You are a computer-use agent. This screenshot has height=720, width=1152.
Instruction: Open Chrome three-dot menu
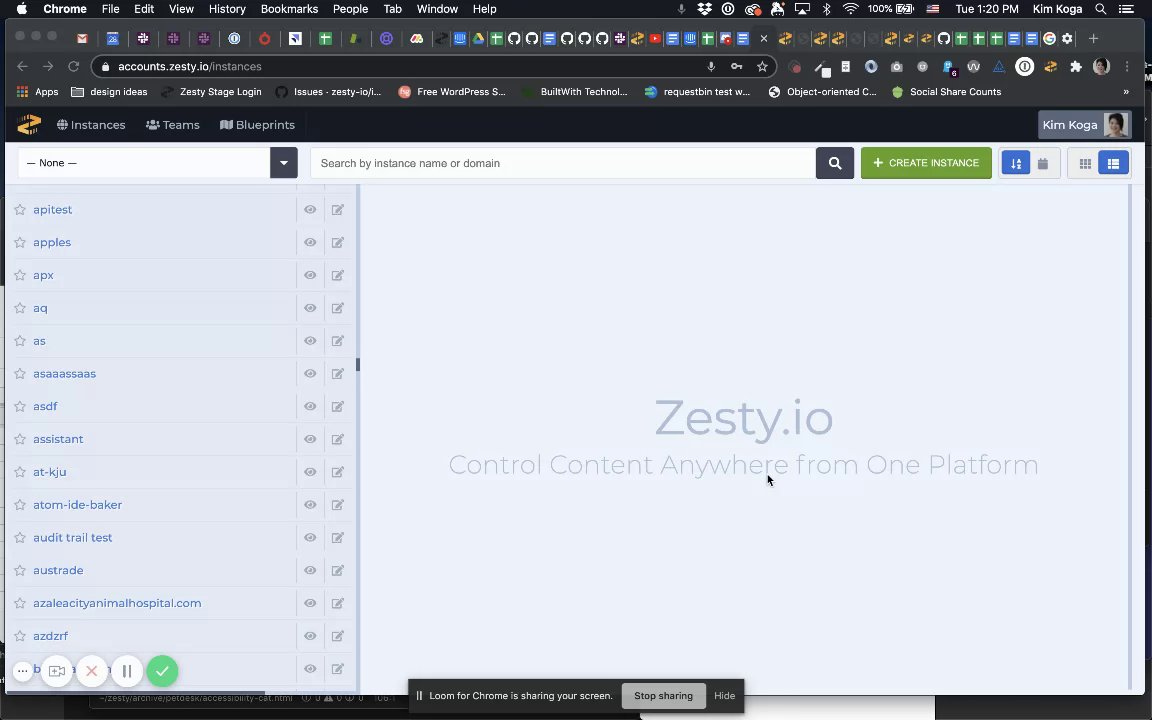click(1127, 67)
